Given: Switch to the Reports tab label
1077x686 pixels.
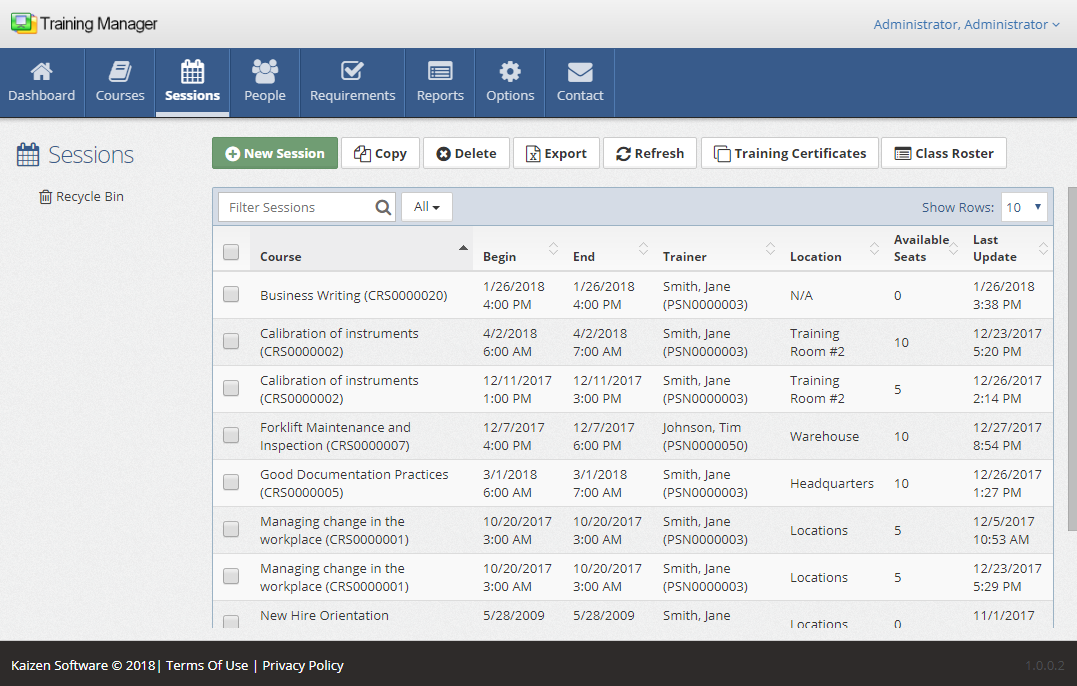Looking at the screenshot, I should click(x=440, y=95).
